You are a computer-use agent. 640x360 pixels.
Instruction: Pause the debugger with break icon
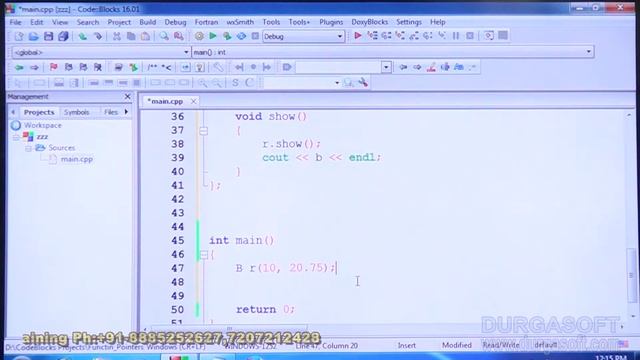click(456, 36)
